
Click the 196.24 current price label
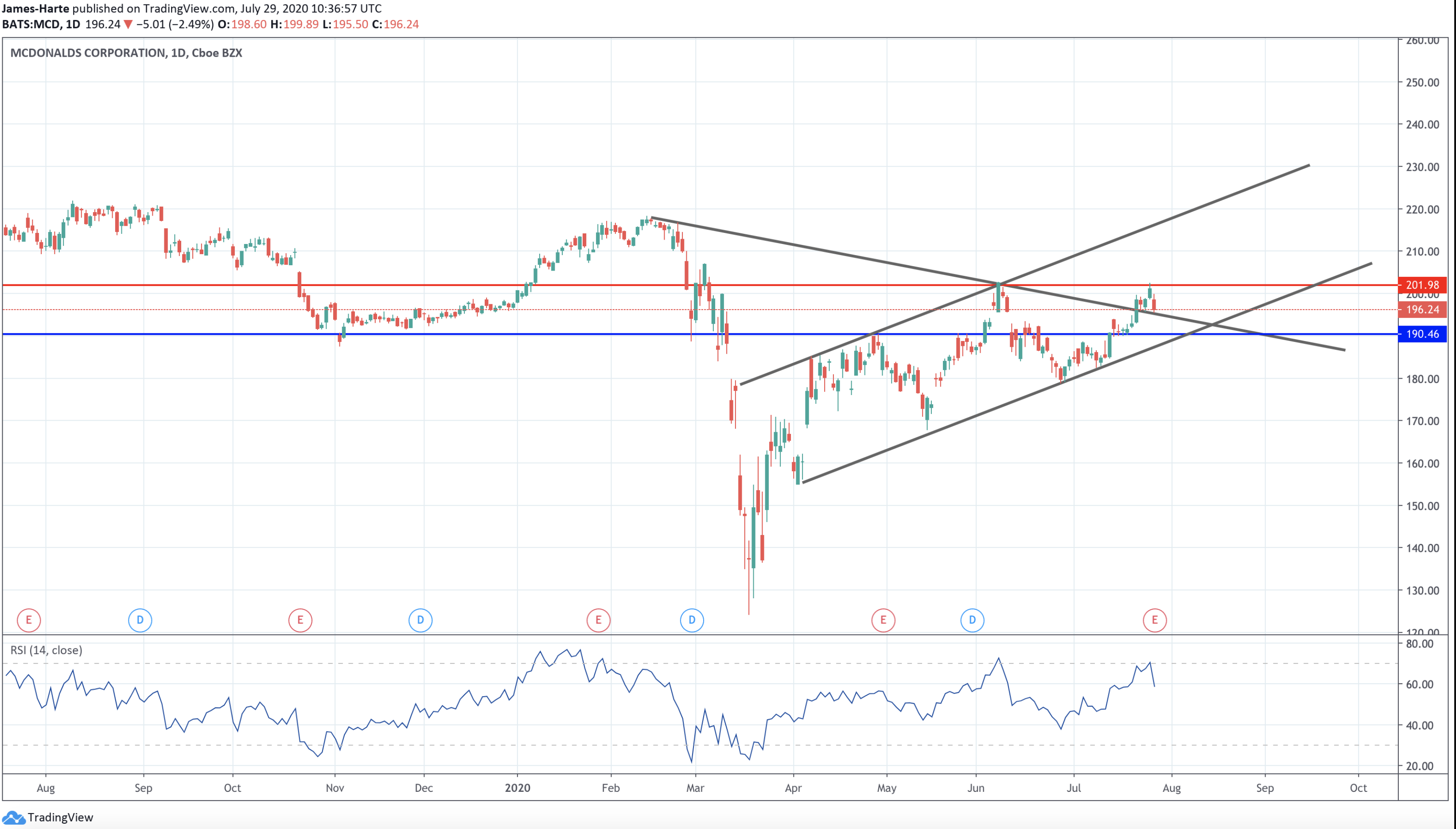(x=1422, y=310)
